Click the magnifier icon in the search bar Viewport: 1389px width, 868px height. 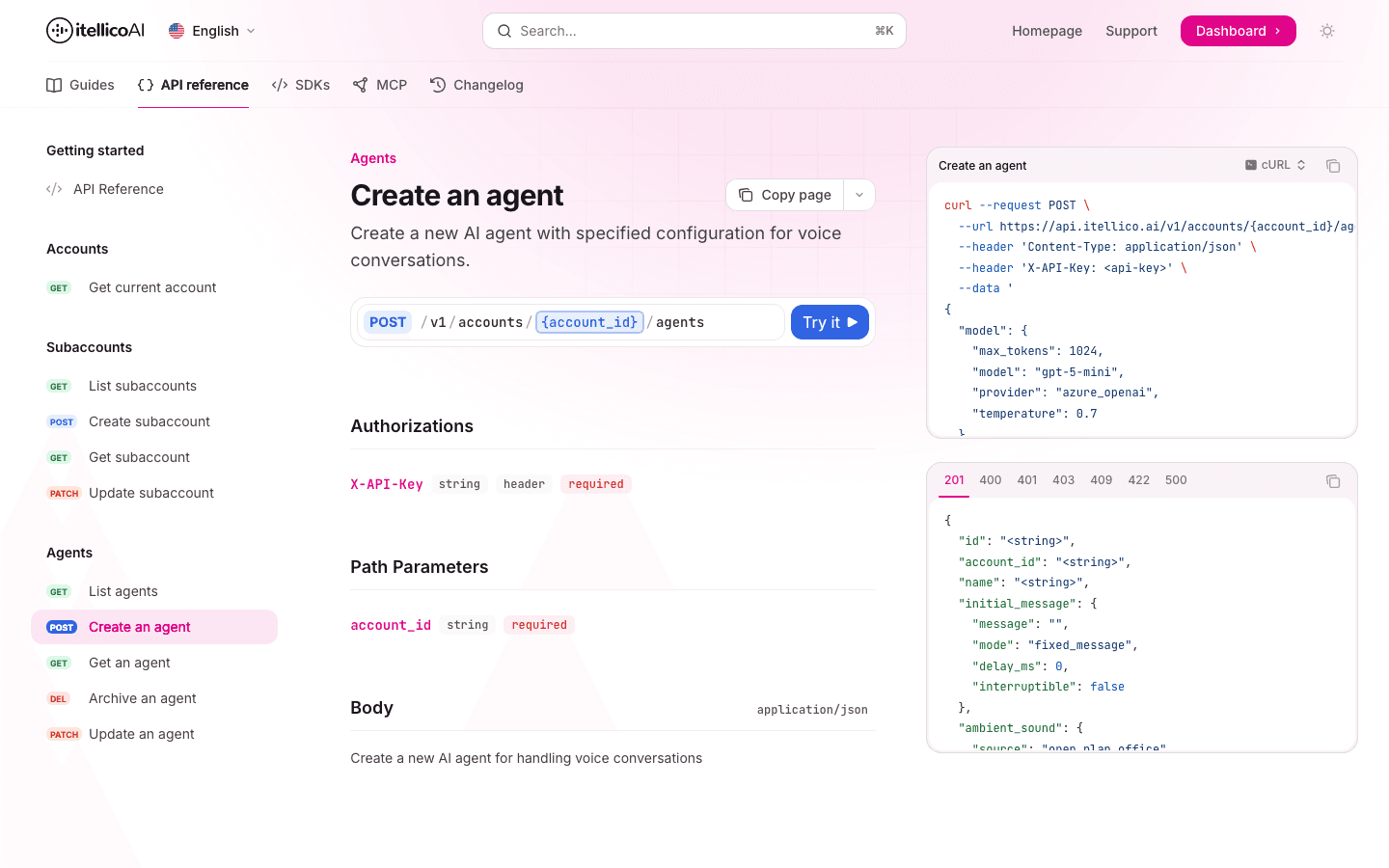[504, 31]
